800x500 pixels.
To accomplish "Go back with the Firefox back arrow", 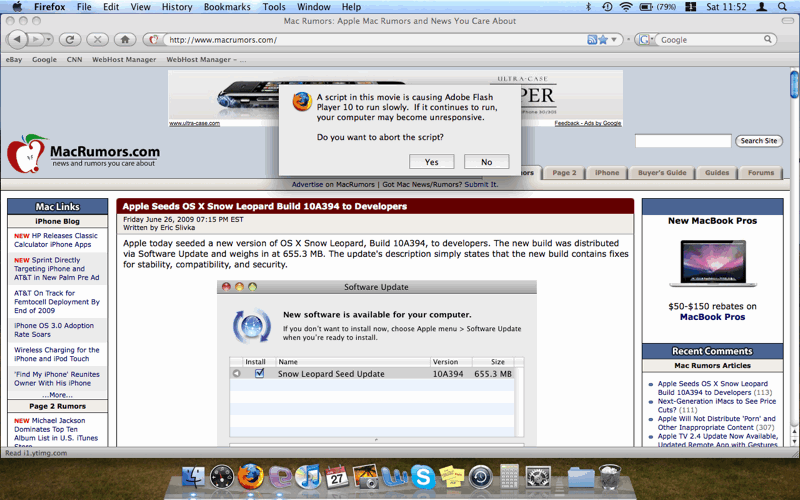I will coord(17,39).
